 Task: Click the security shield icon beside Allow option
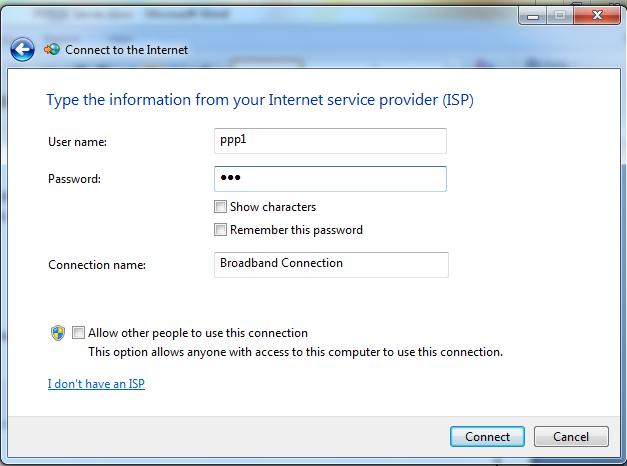coord(58,333)
